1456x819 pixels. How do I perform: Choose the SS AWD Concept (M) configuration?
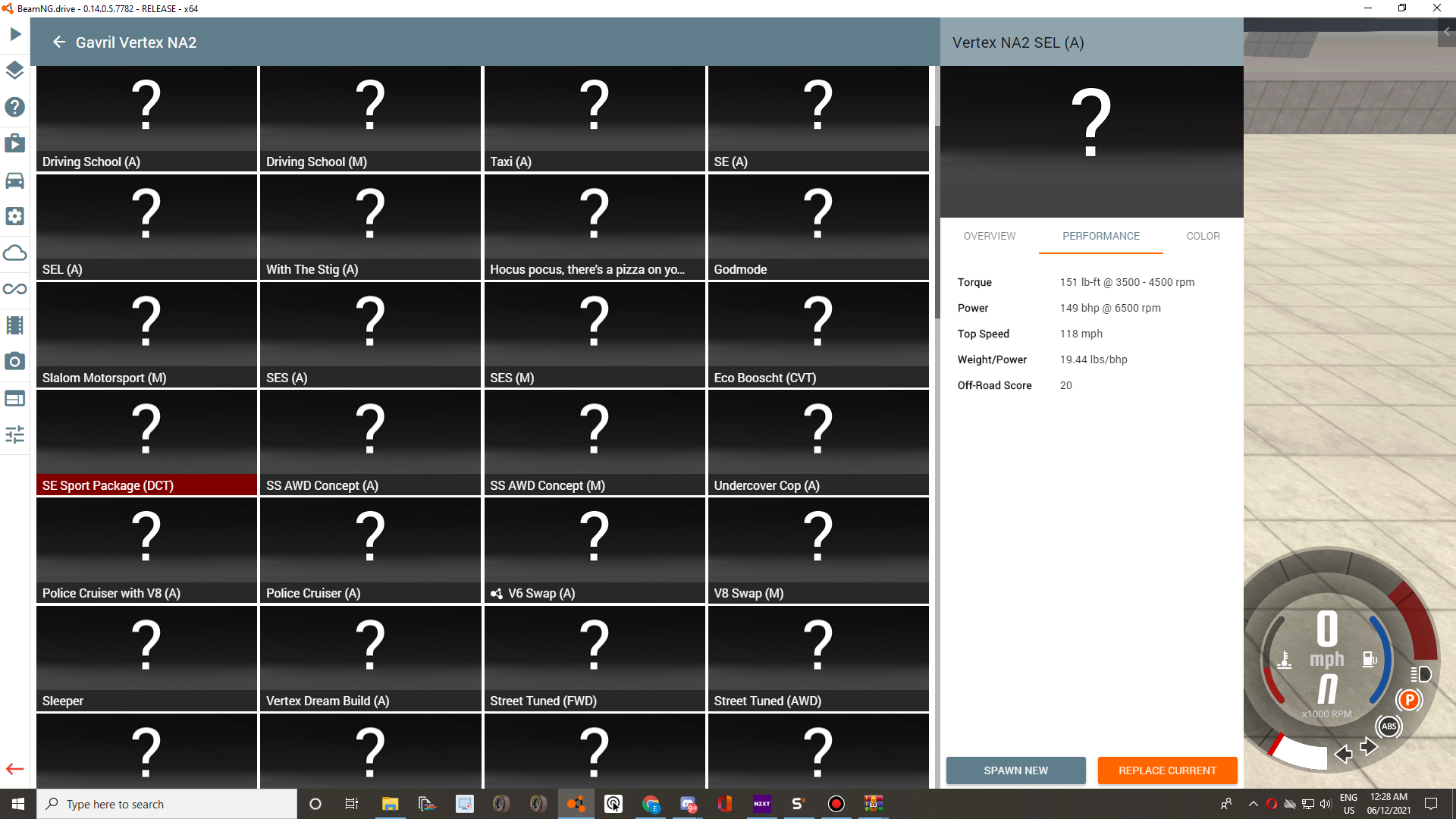595,442
